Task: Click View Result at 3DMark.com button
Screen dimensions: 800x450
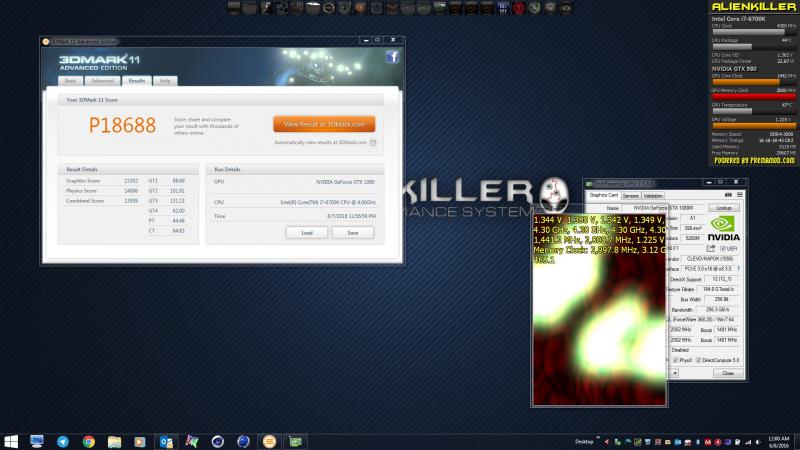Action: (x=324, y=124)
